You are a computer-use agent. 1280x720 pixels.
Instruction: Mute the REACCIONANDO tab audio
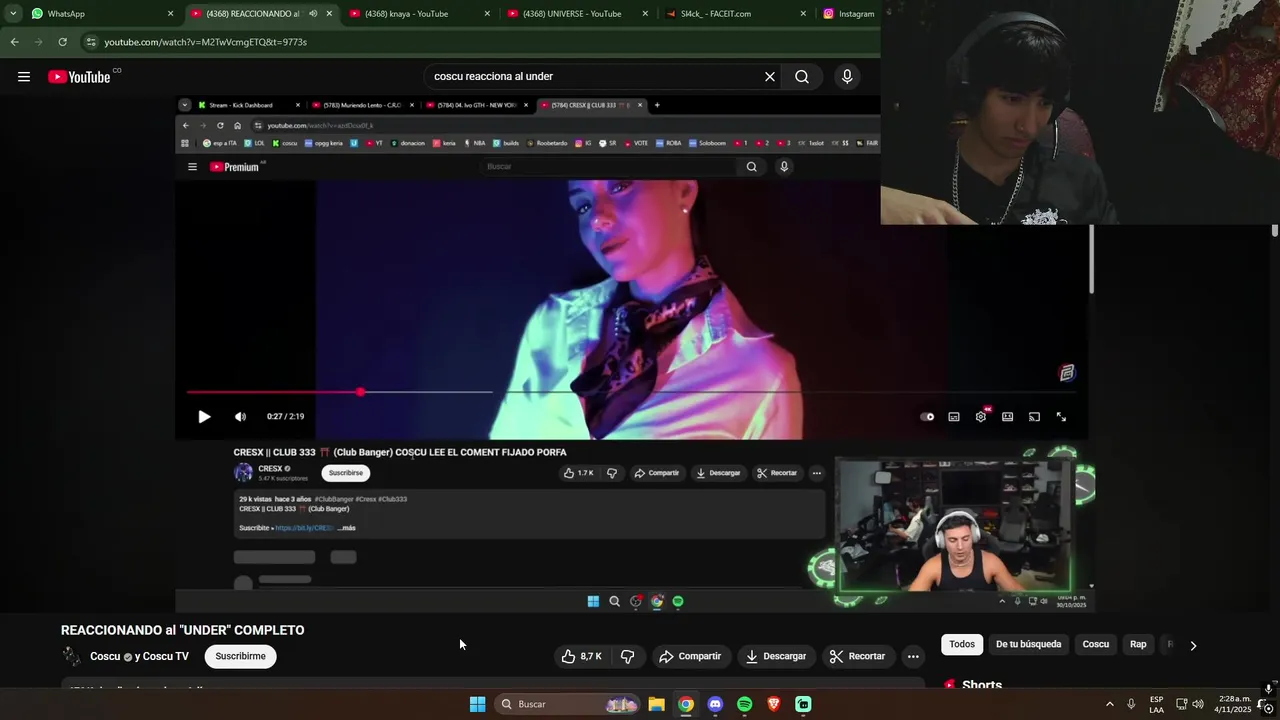313,14
